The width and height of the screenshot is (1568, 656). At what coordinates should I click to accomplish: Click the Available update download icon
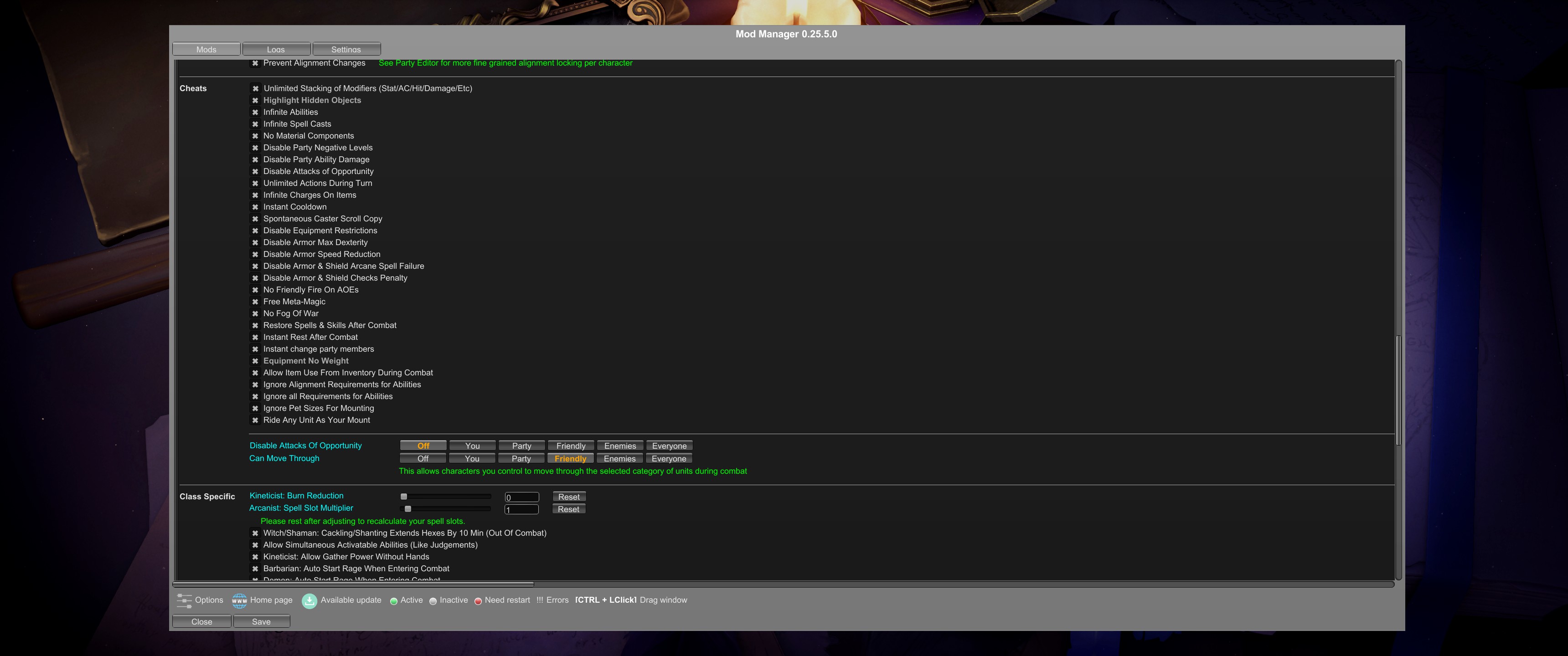point(309,600)
